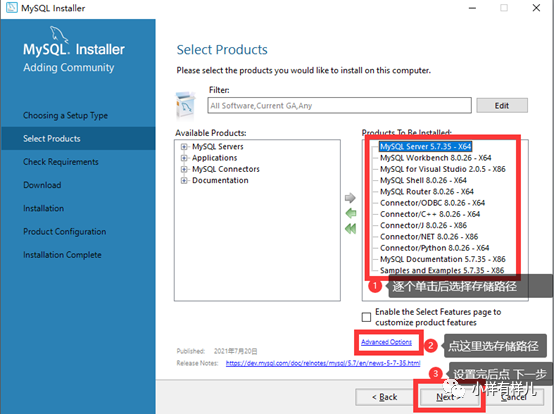Select MySQL Workbench 8.0.26 in install list
Image resolution: width=554 pixels, height=414 pixels.
(x=435, y=158)
